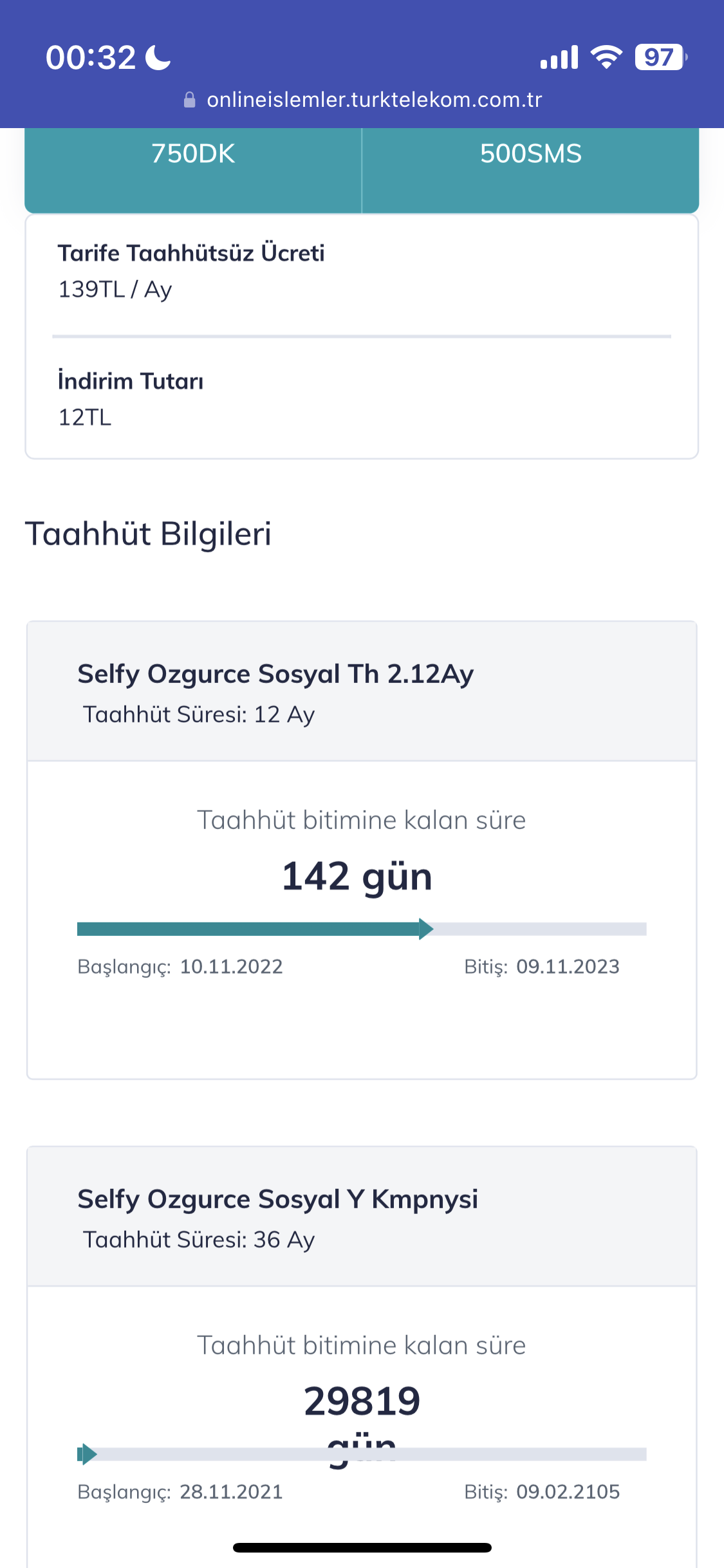The image size is (724, 1568).
Task: Tap the İndirim Tutarı row
Action: pyautogui.click(x=362, y=399)
